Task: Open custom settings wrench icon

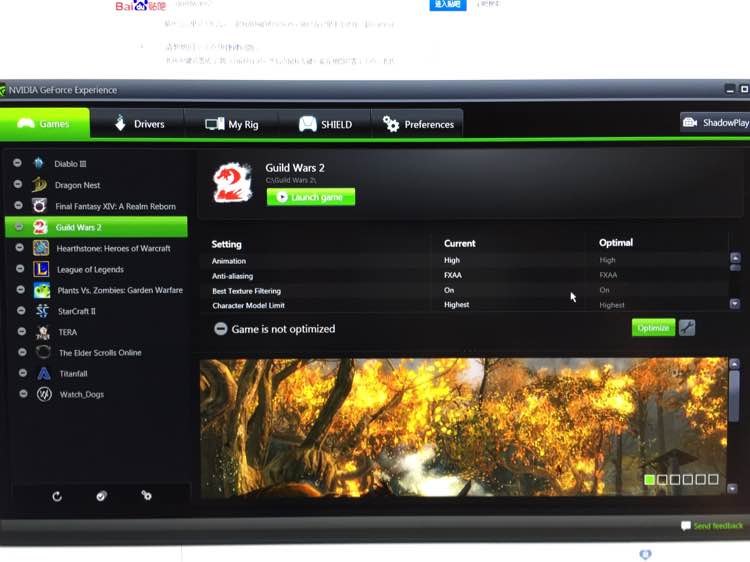Action: (x=687, y=328)
